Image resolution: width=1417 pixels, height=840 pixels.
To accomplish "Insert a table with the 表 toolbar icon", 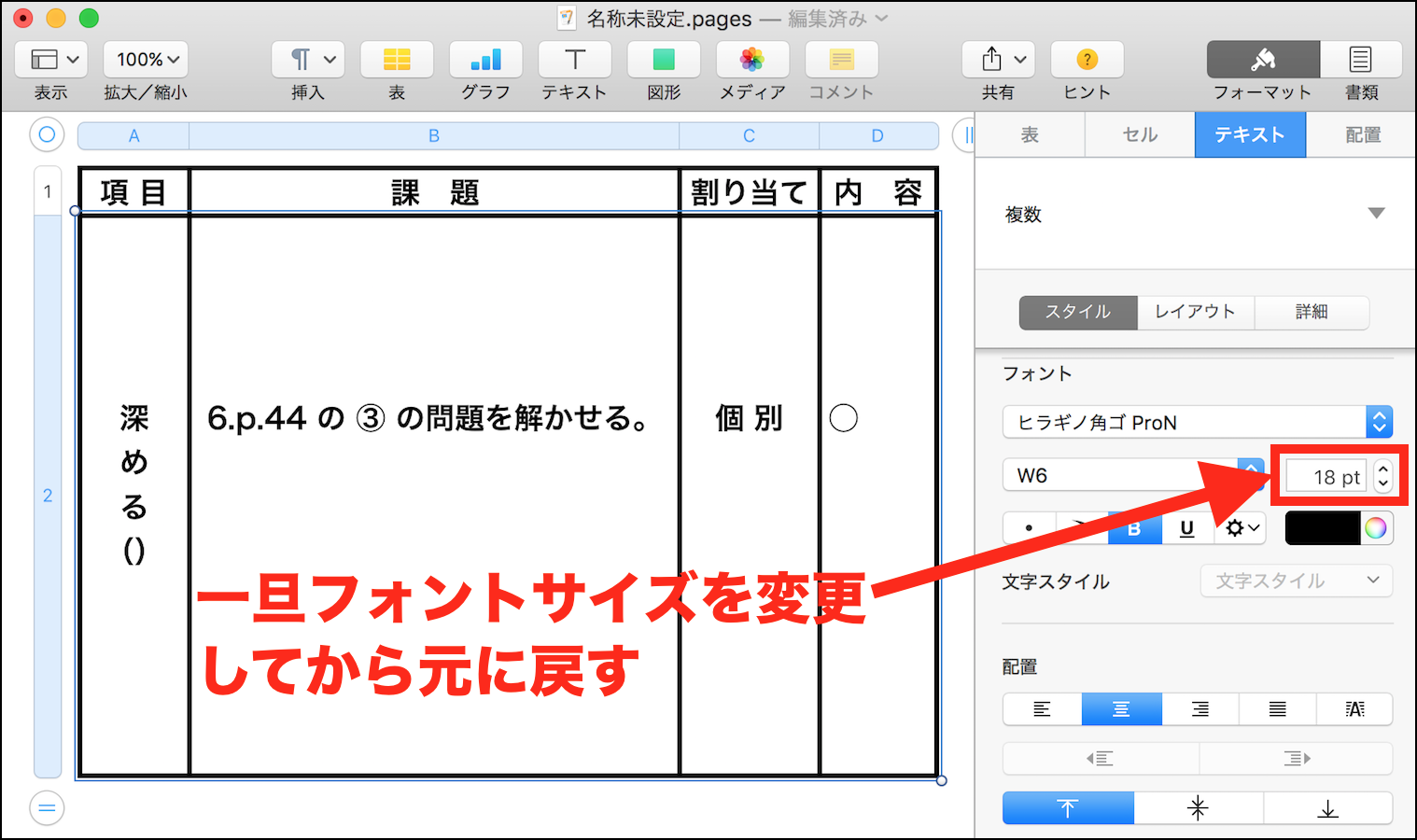I will (x=397, y=59).
